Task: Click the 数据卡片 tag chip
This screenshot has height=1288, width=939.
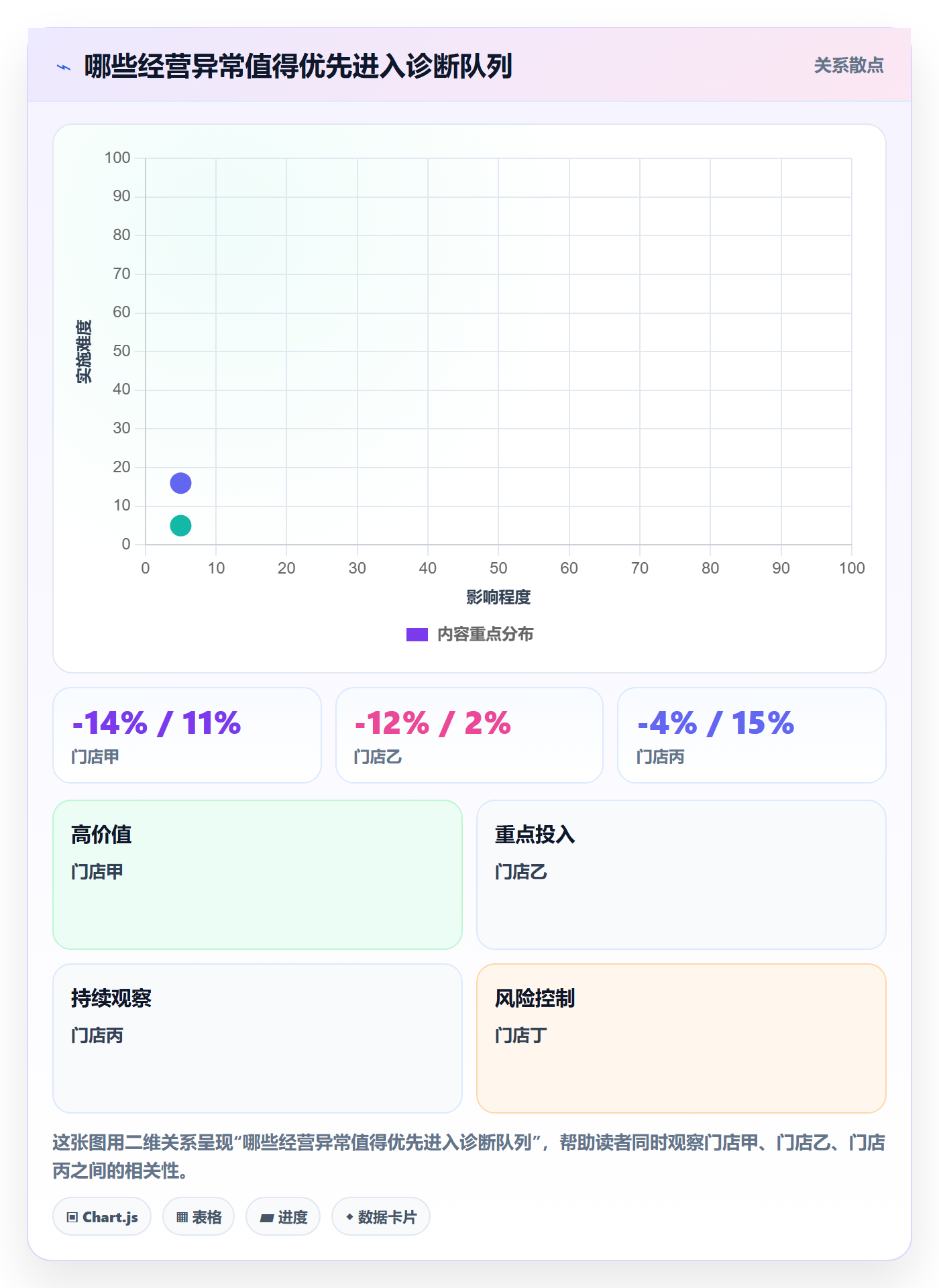Action: 381,1216
